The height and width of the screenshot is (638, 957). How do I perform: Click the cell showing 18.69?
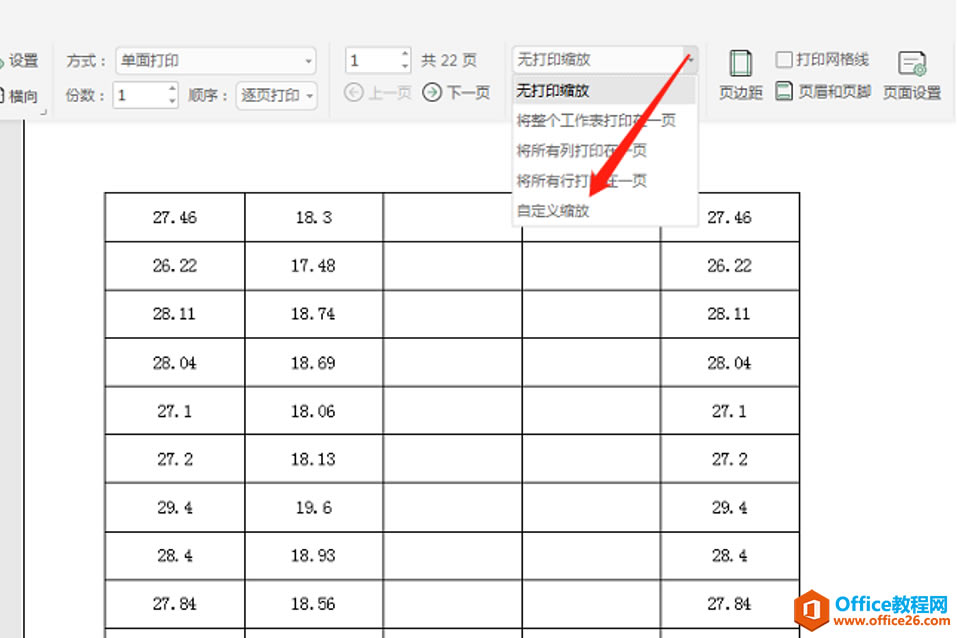pos(314,363)
